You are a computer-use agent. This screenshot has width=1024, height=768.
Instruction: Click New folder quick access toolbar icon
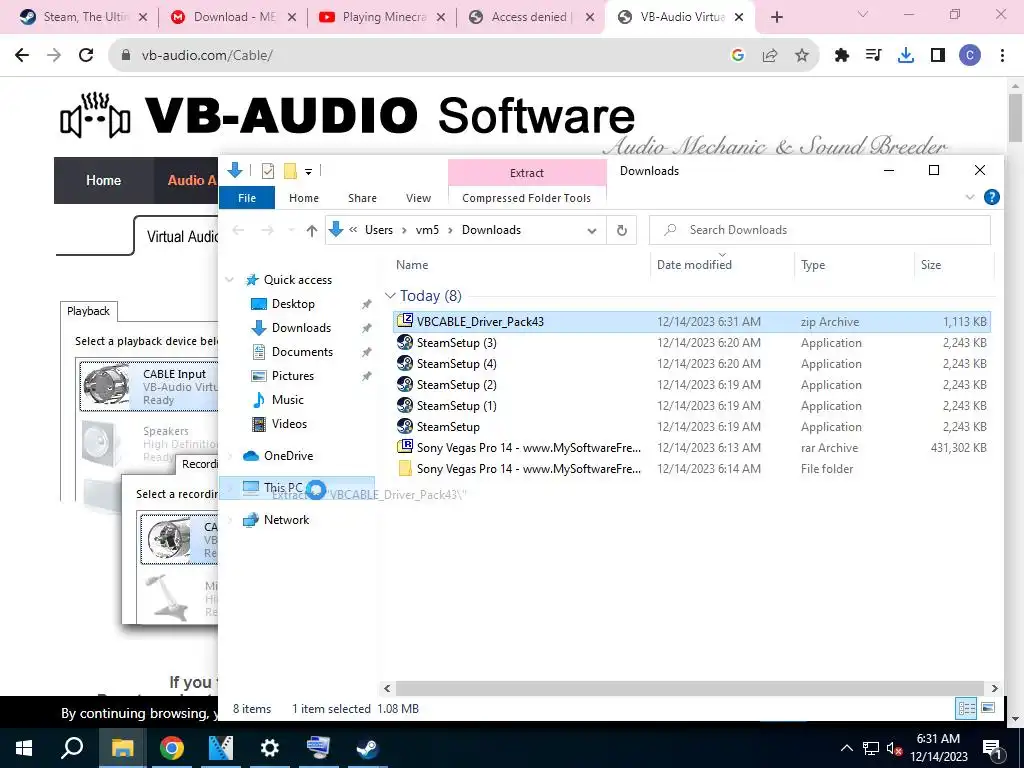point(290,171)
